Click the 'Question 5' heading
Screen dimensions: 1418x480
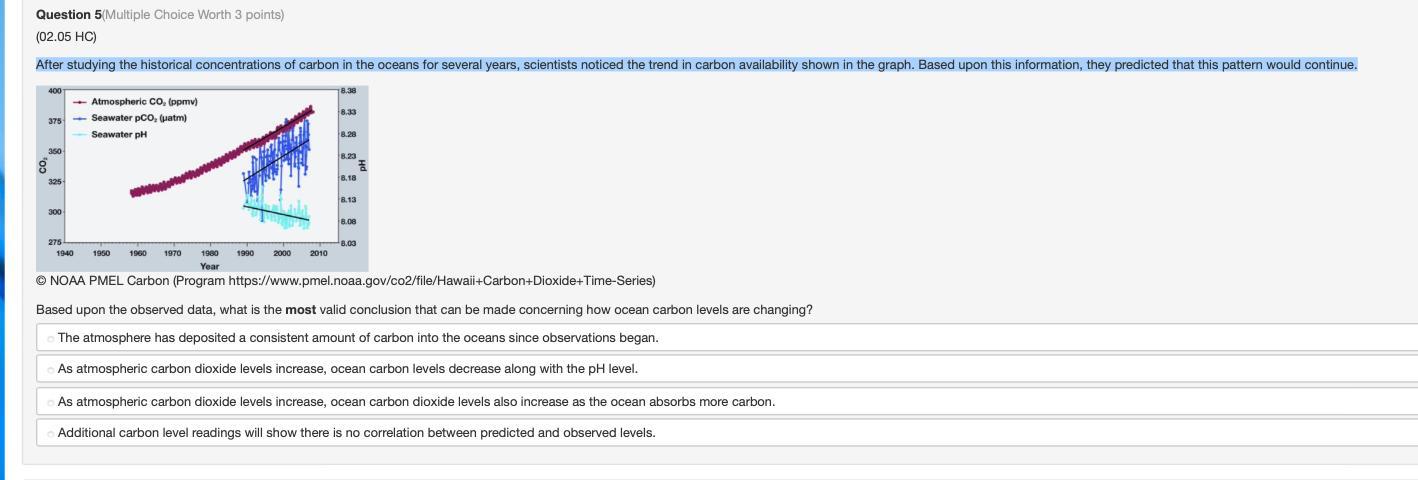point(68,15)
